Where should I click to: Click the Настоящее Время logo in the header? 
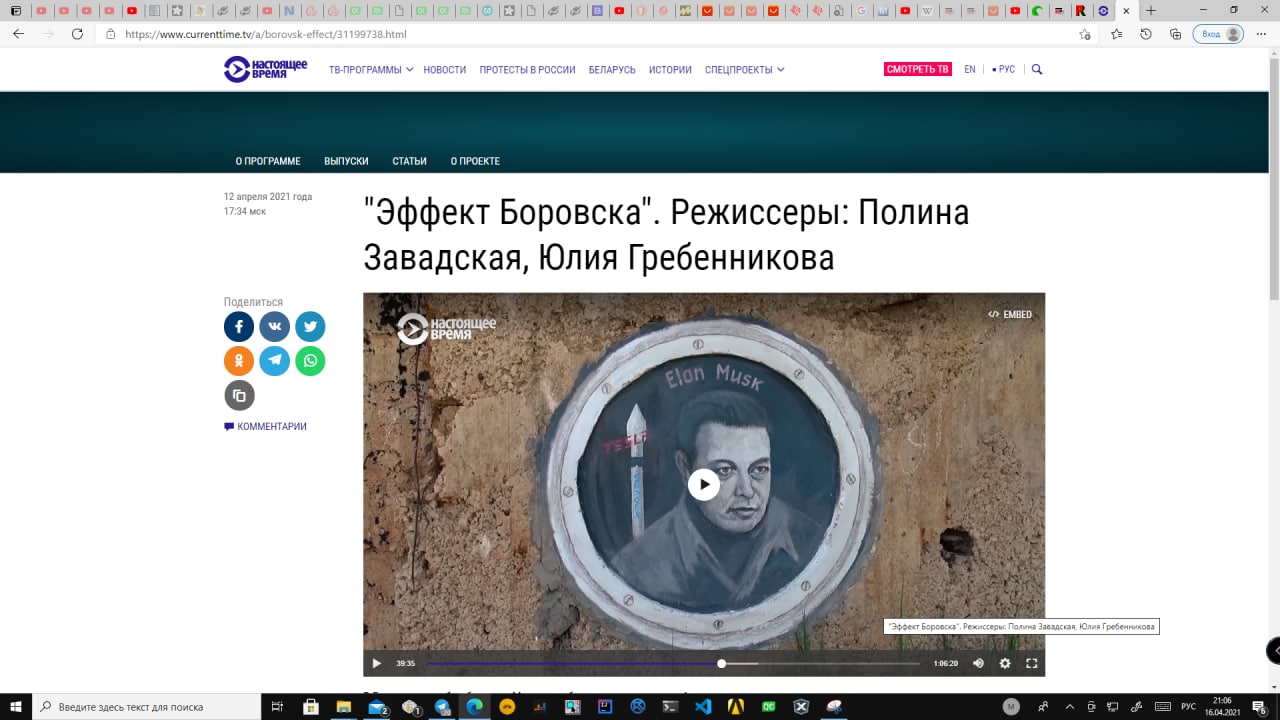coord(265,69)
